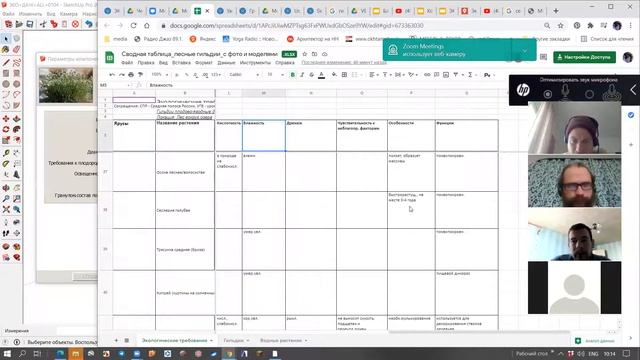The width and height of the screenshot is (640, 360).
Task: Toggle italic formatting
Action: [302, 75]
